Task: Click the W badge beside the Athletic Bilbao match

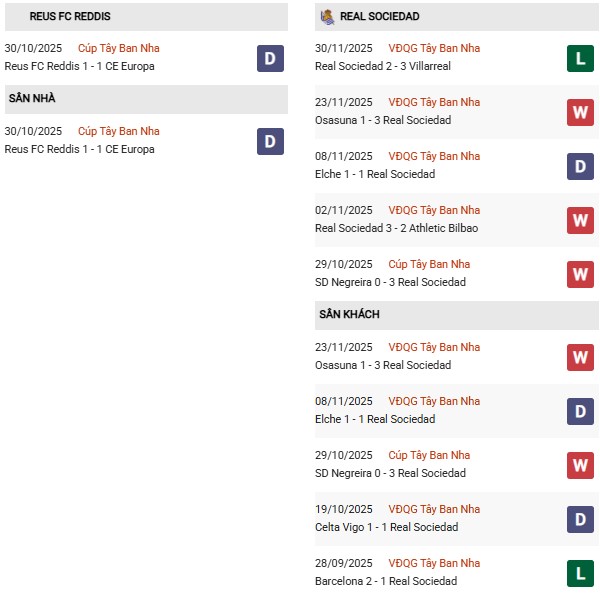Action: click(580, 220)
